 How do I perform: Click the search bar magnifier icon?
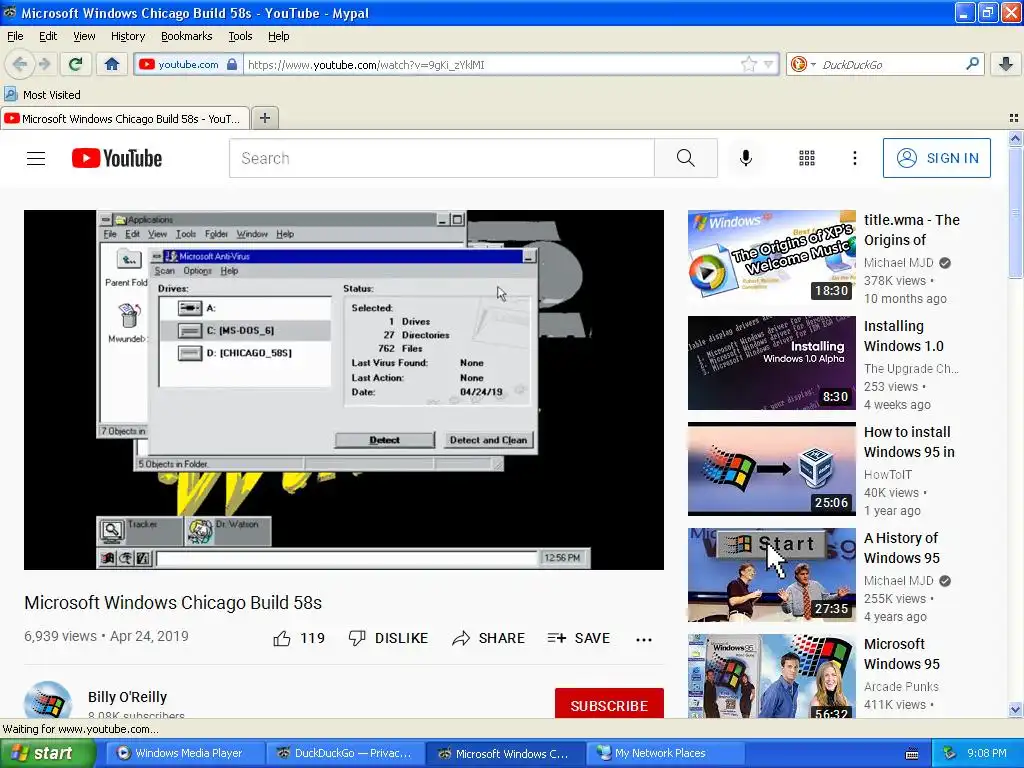(972, 64)
